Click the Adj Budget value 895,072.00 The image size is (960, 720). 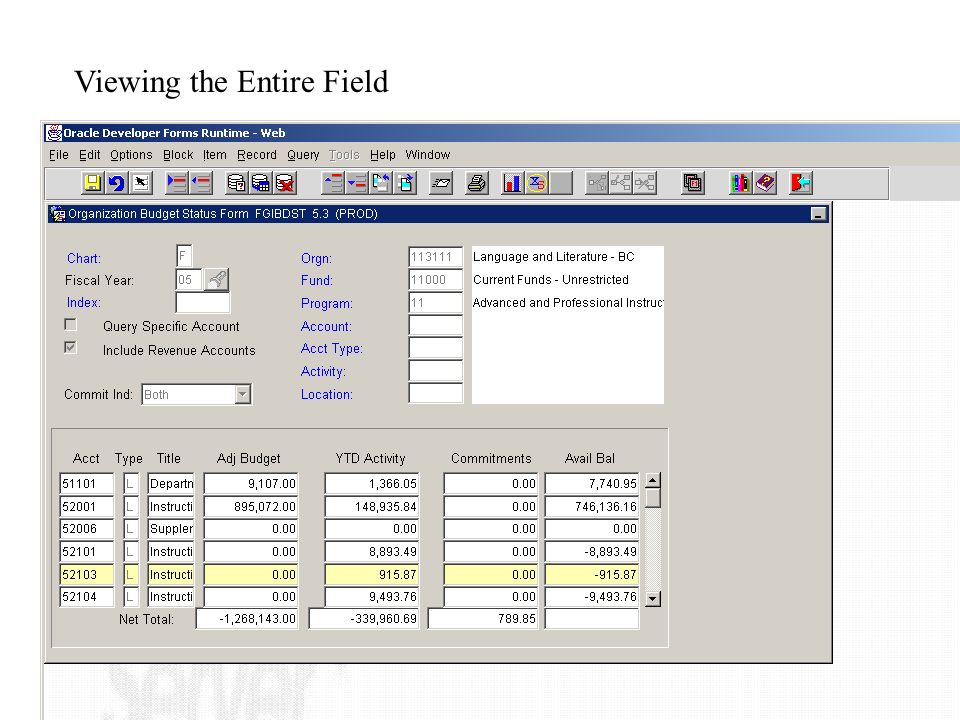click(x=251, y=506)
